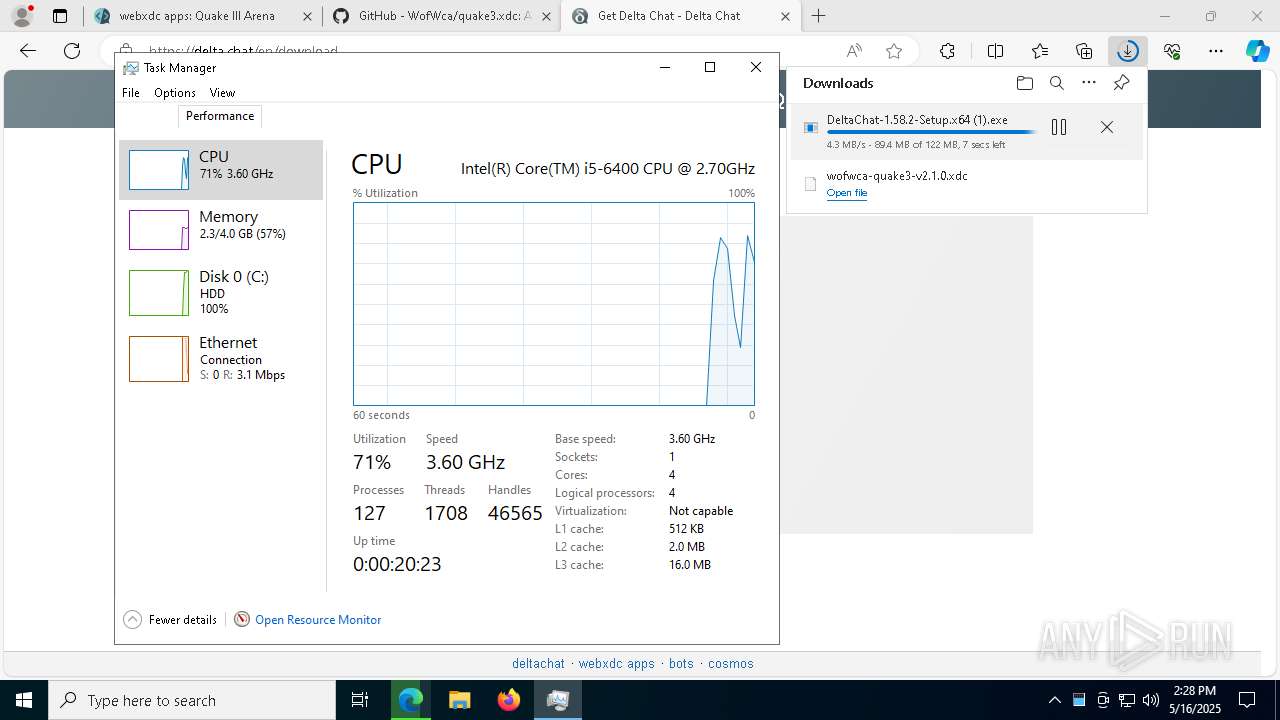Open Task View on the taskbar

click(360, 700)
